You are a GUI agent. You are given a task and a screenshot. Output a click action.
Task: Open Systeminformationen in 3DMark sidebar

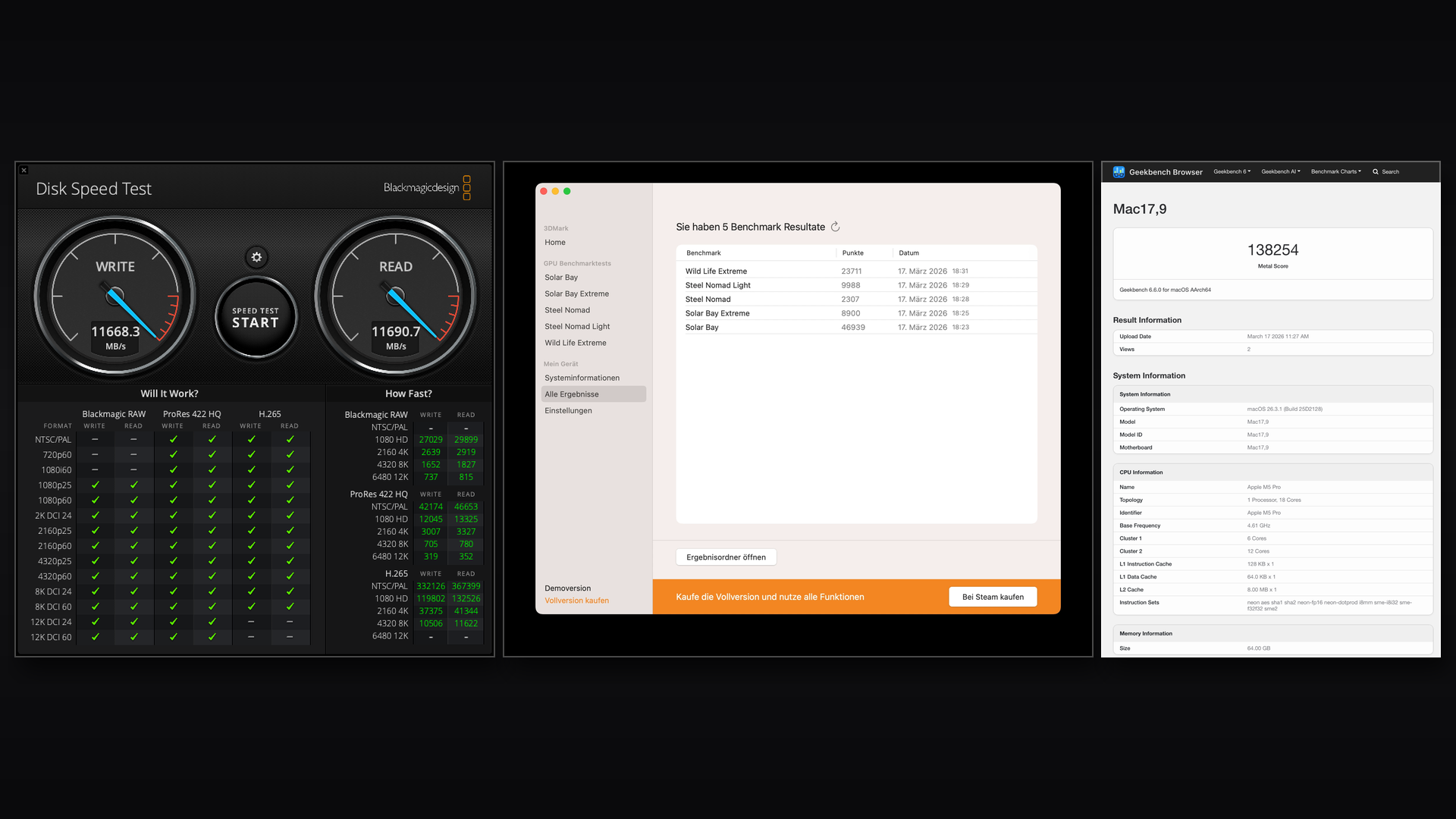[582, 378]
